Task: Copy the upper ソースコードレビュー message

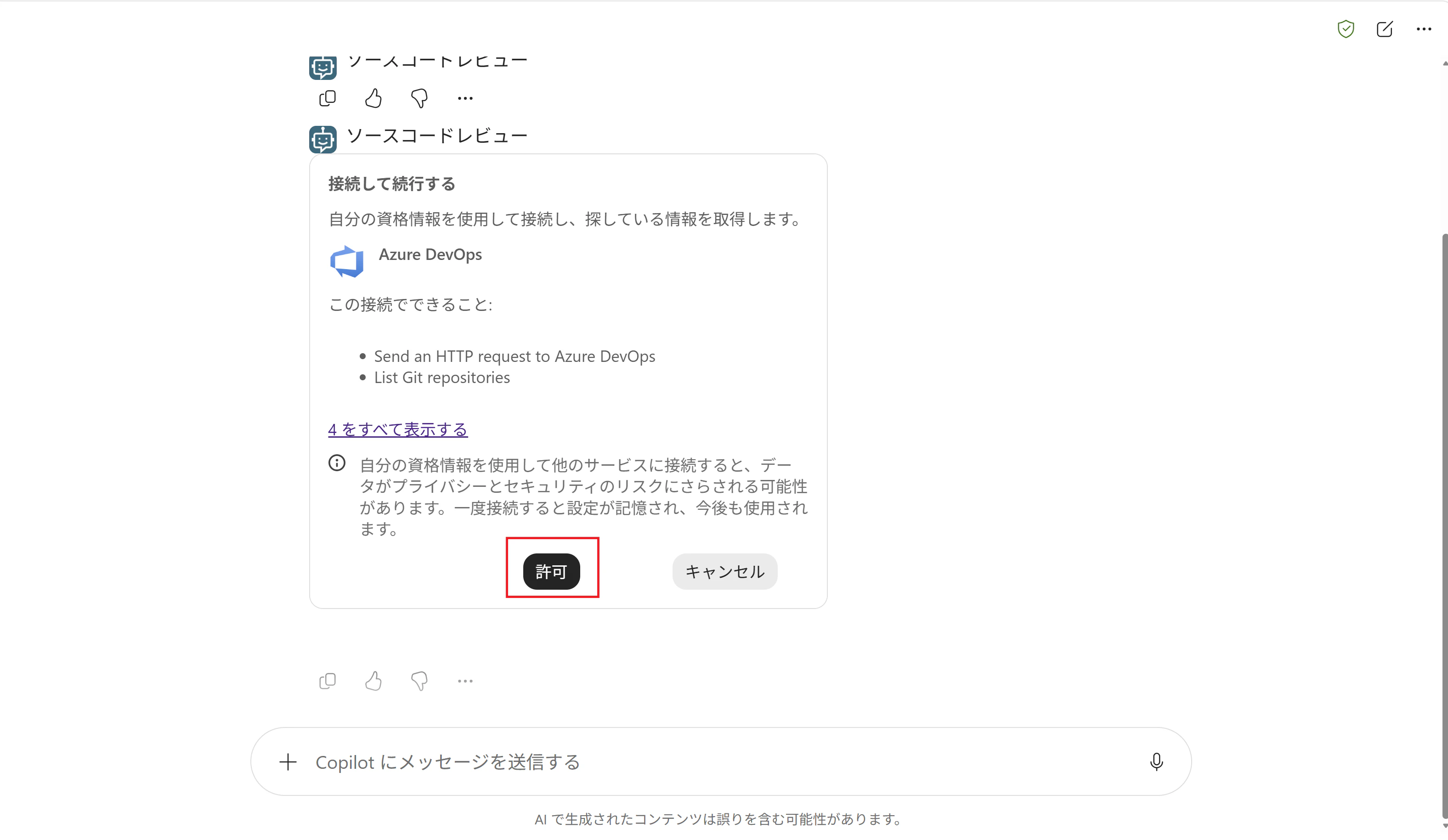Action: 328,98
